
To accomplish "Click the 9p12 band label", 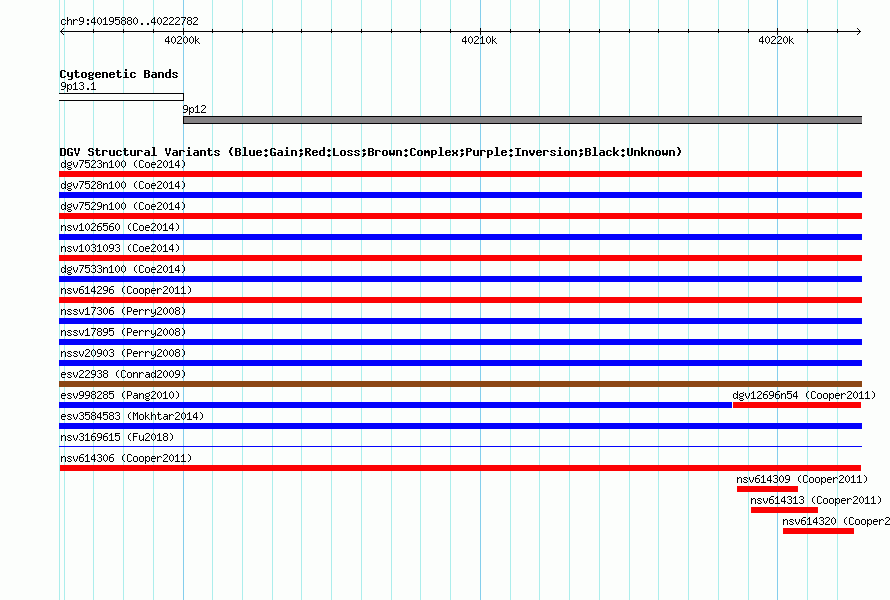I will 195,110.
